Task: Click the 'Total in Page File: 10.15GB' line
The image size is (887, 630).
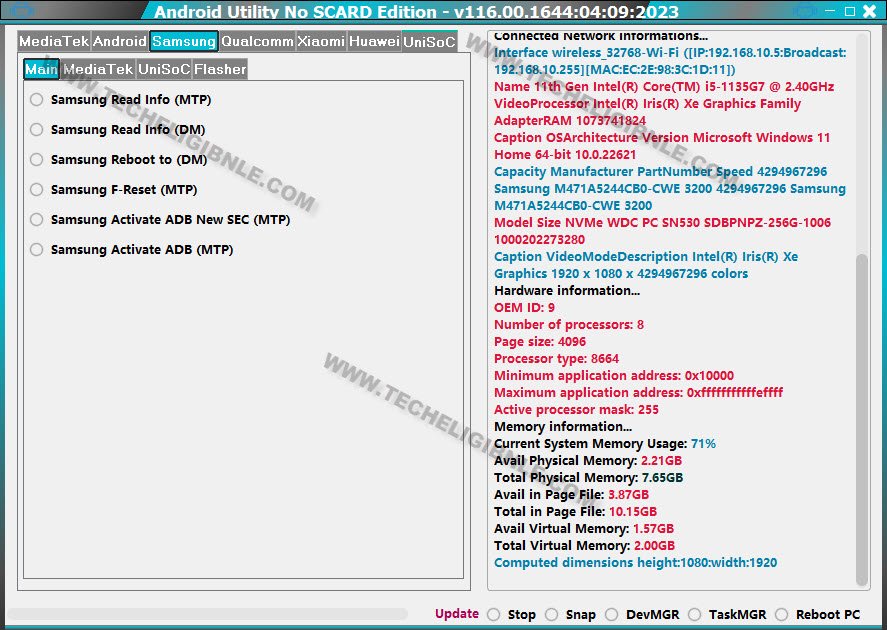Action: [575, 512]
